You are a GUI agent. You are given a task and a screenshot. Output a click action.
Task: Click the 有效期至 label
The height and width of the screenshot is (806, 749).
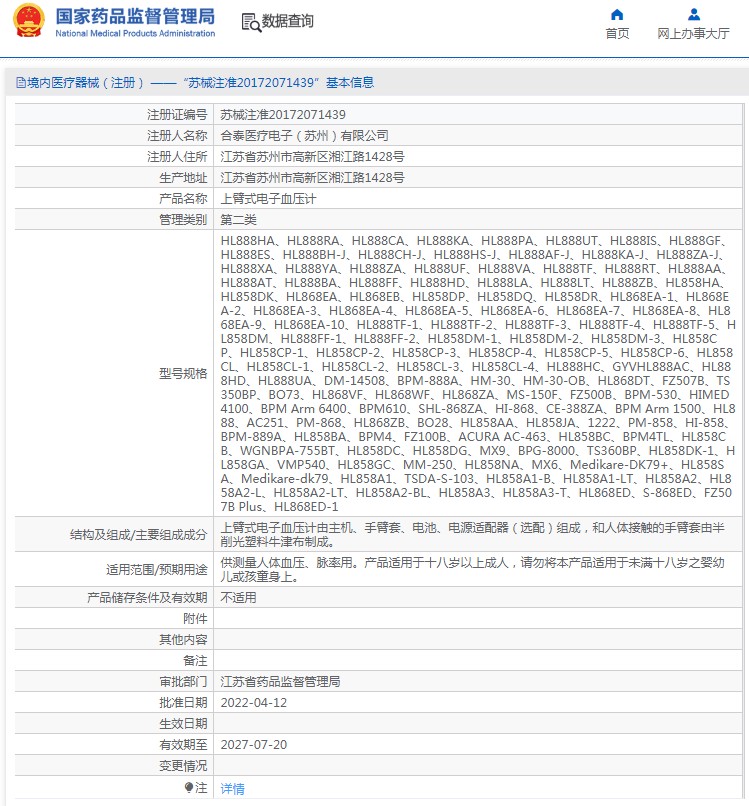click(x=183, y=745)
